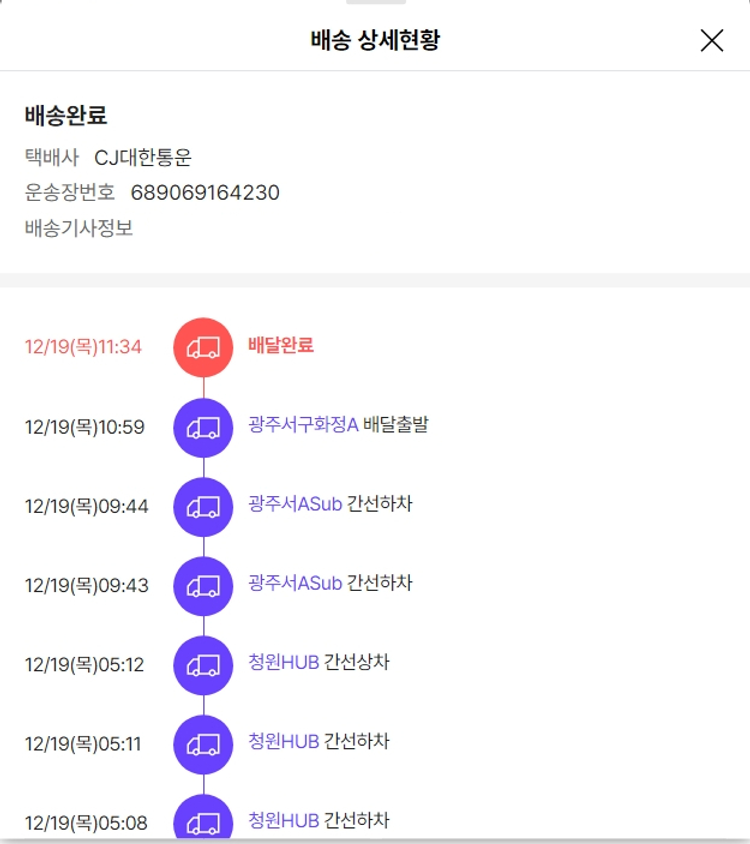Screen dimensions: 750x844
Task: Open the 광주서ASub link at 09:43
Action: coord(295,583)
